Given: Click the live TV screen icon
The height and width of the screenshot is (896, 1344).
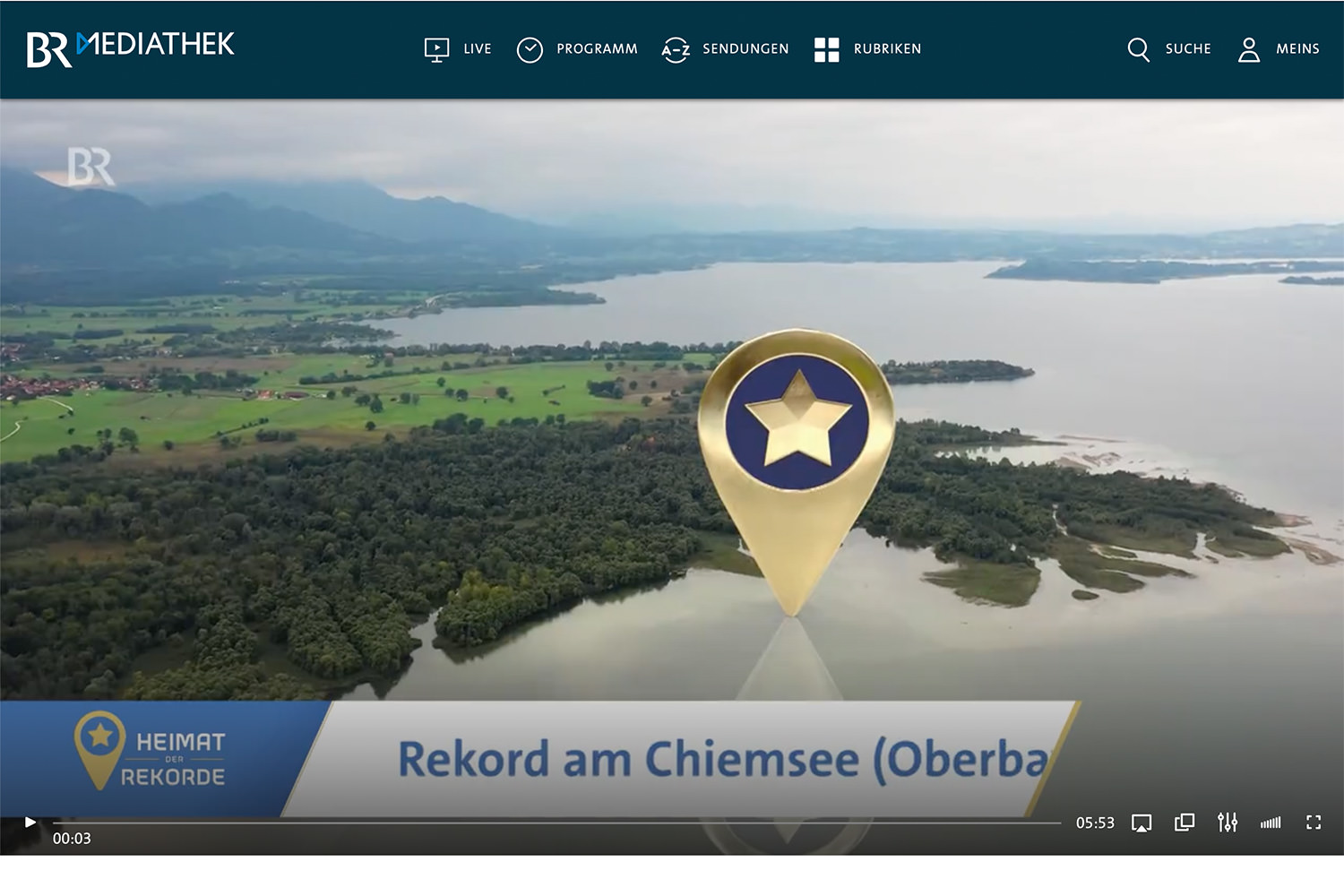Looking at the screenshot, I should (x=436, y=49).
